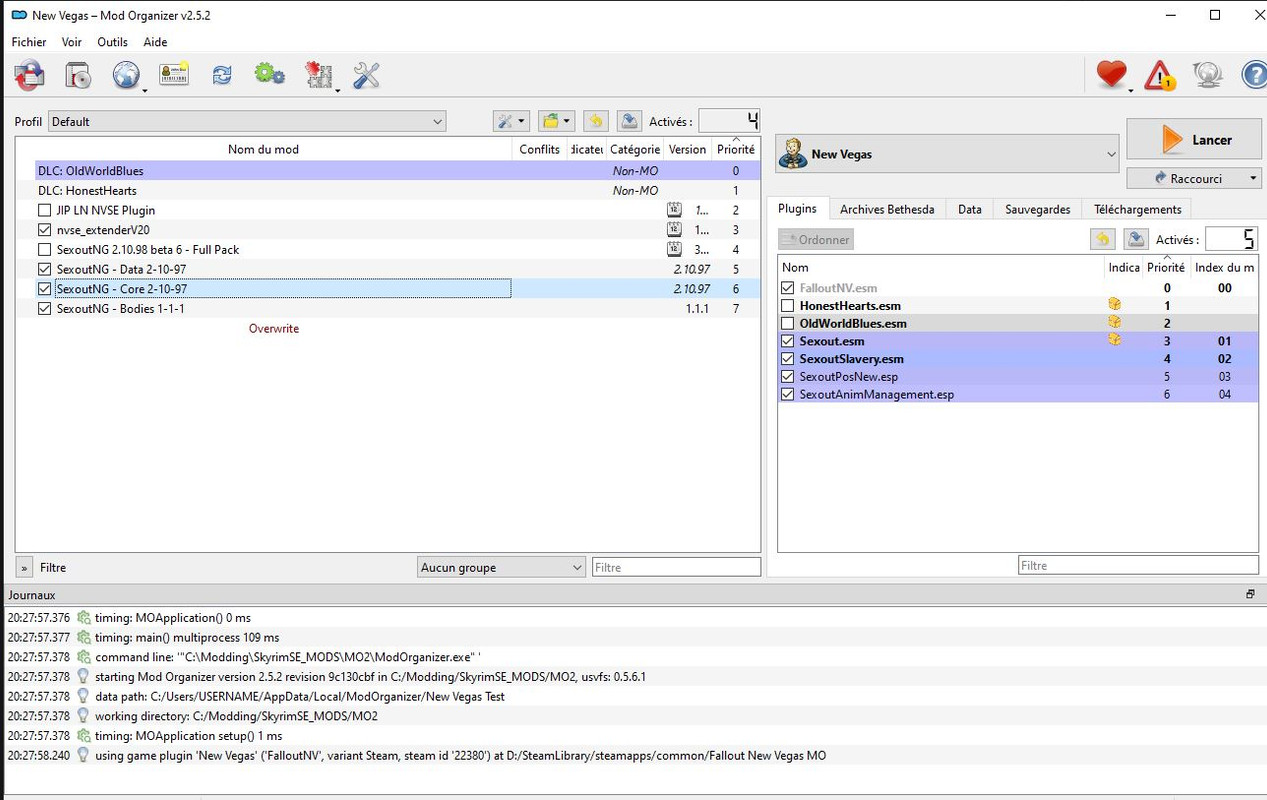
Task: Open the New Vegas executable dropdown
Action: pyautogui.click(x=947, y=154)
